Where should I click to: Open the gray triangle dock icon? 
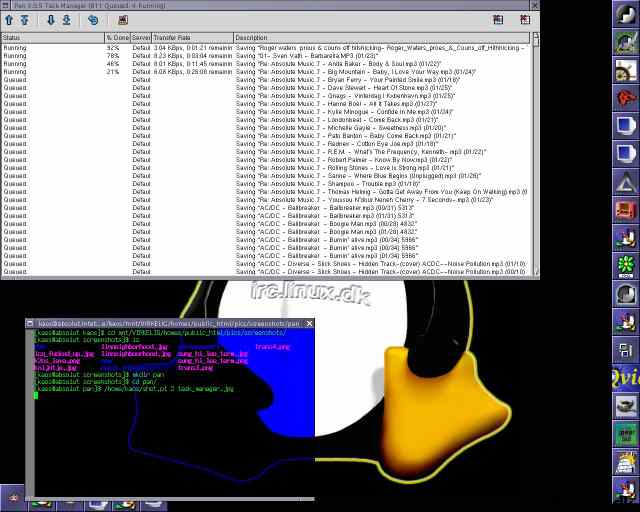click(625, 182)
